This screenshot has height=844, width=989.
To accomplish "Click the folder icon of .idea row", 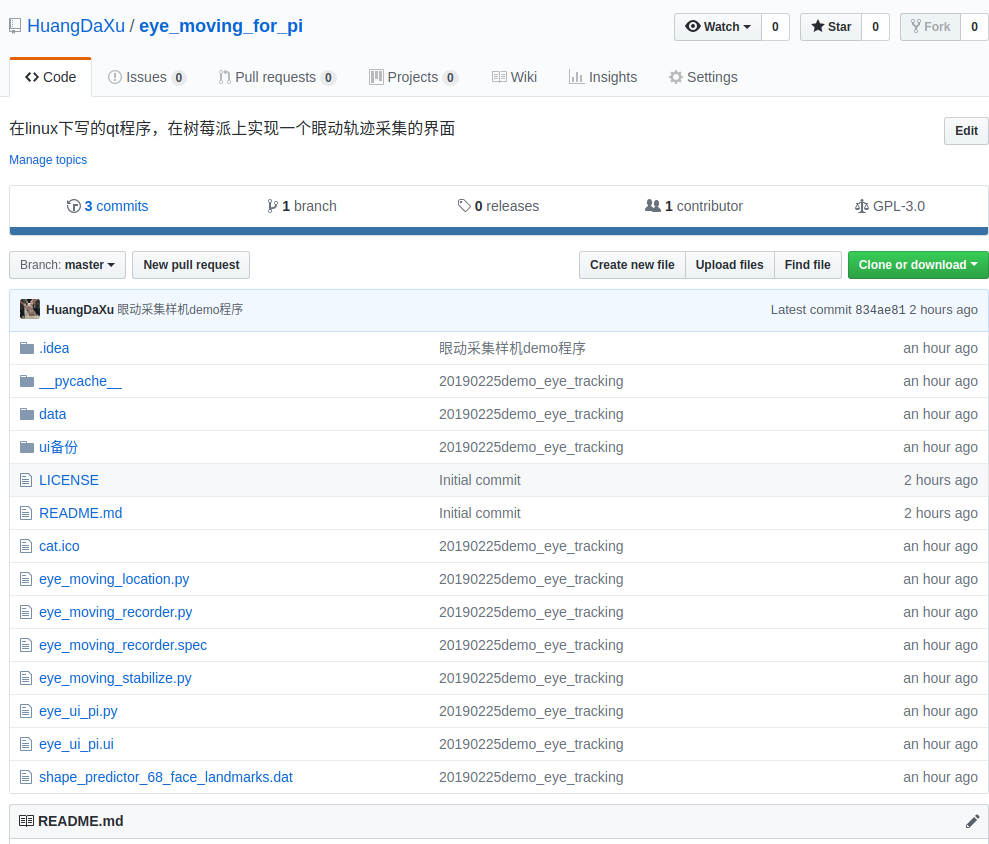I will click(26, 348).
